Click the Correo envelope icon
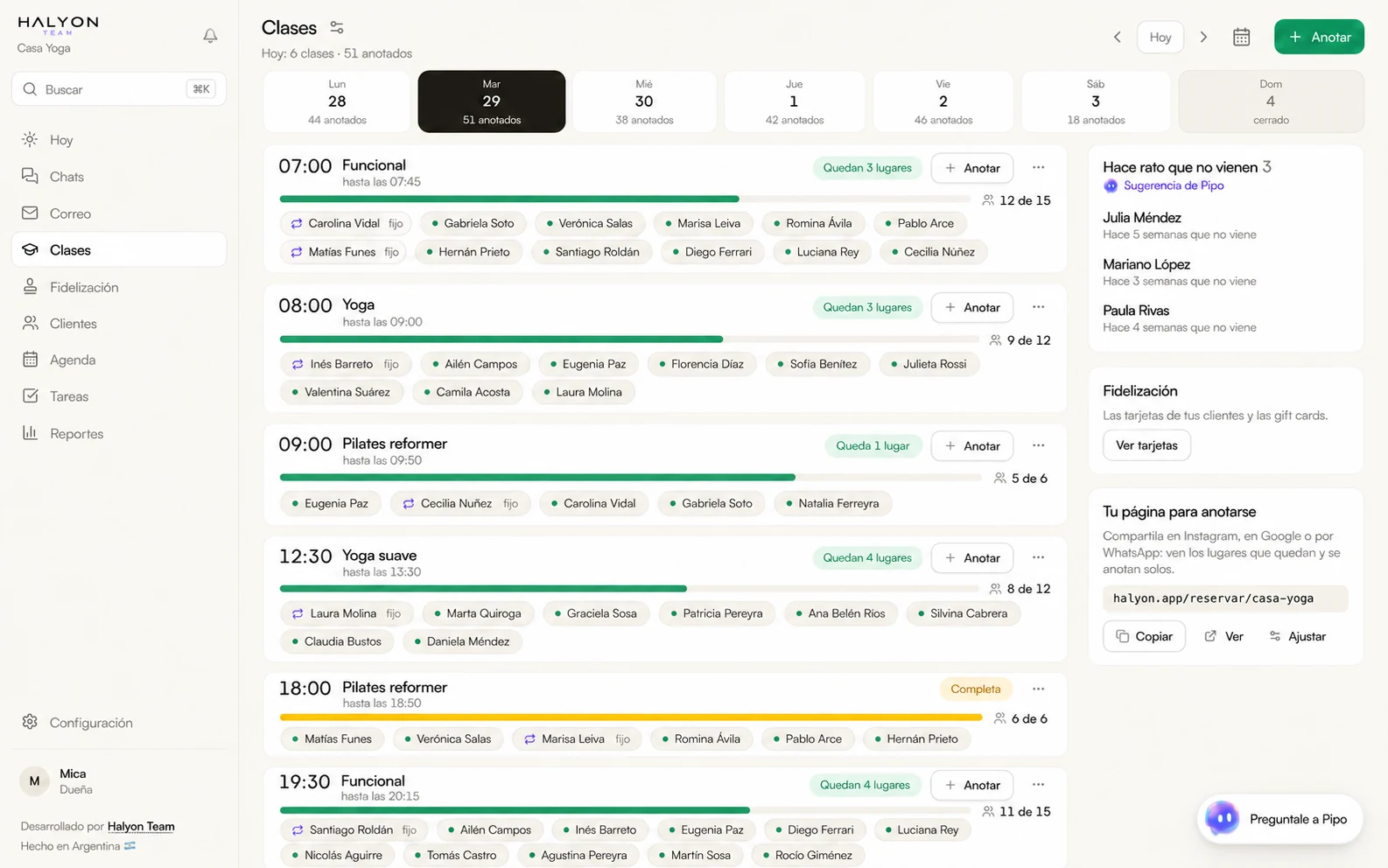 [x=30, y=213]
